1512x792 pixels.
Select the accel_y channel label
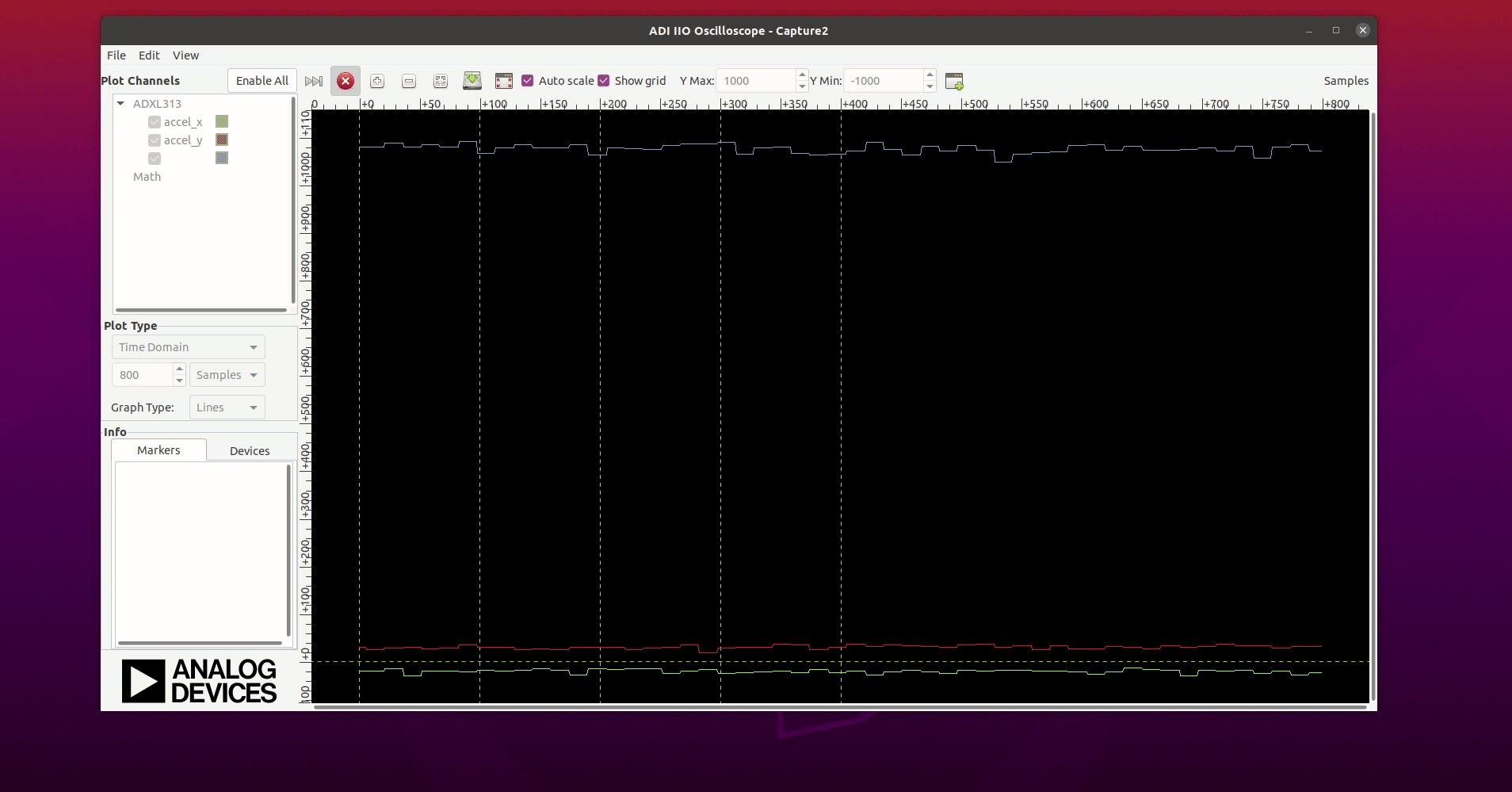[x=183, y=140]
